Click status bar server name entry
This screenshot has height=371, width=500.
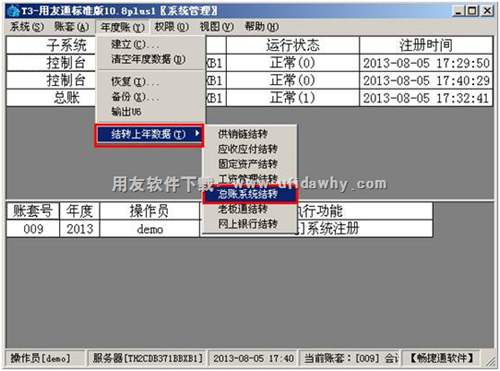pyautogui.click(x=147, y=358)
